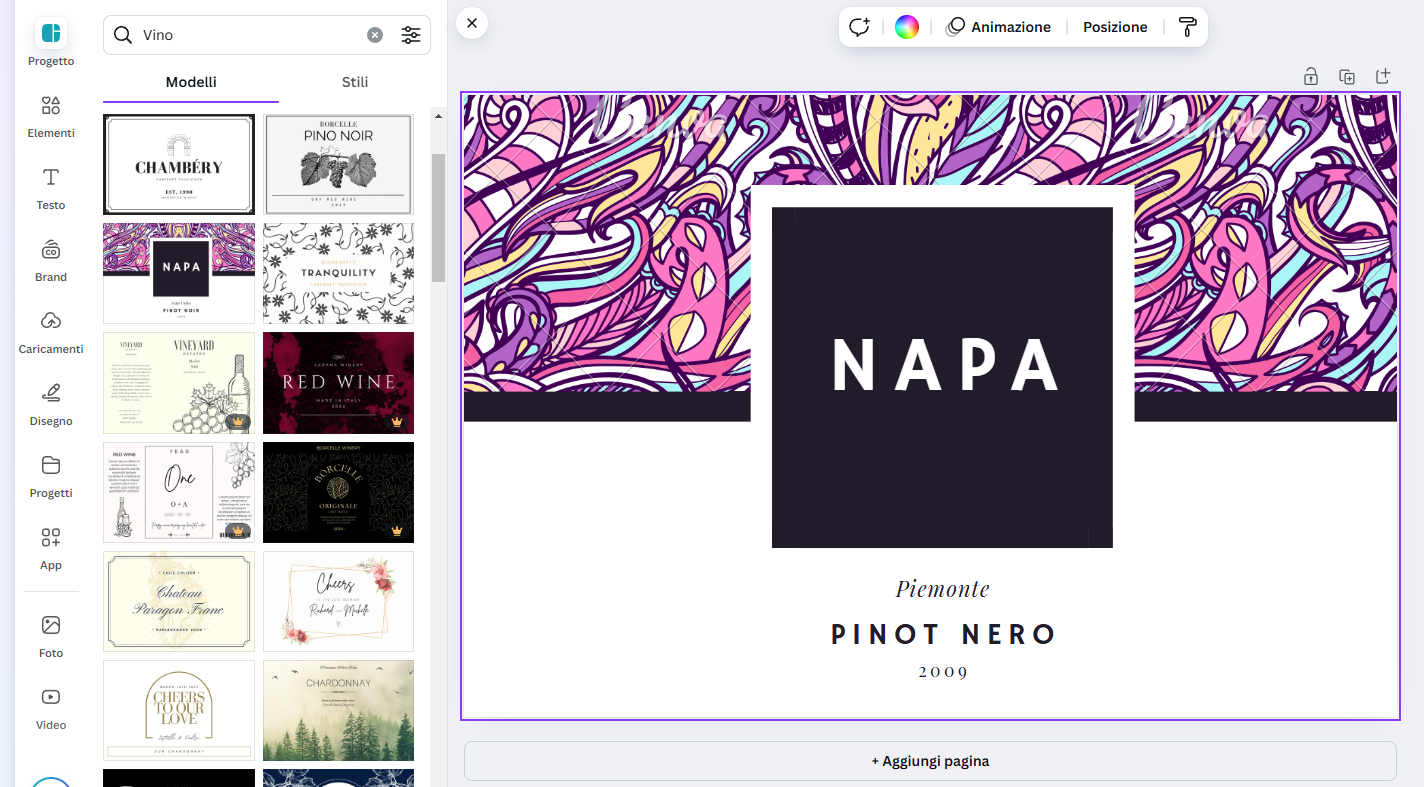Select the 2009 year text on canvas
The height and width of the screenshot is (787, 1424).
(944, 672)
